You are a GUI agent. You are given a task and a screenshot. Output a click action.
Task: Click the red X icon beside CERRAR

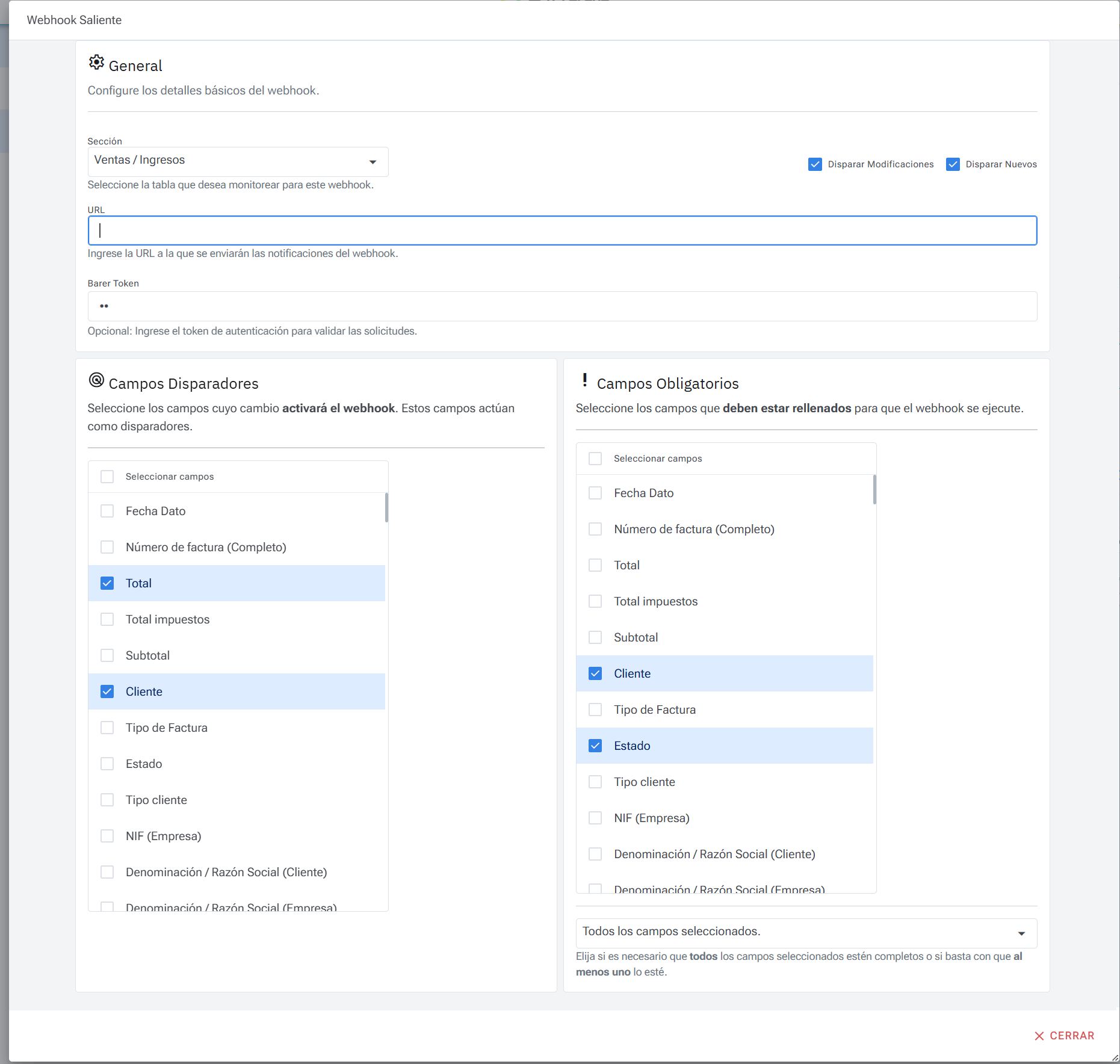1039,1036
